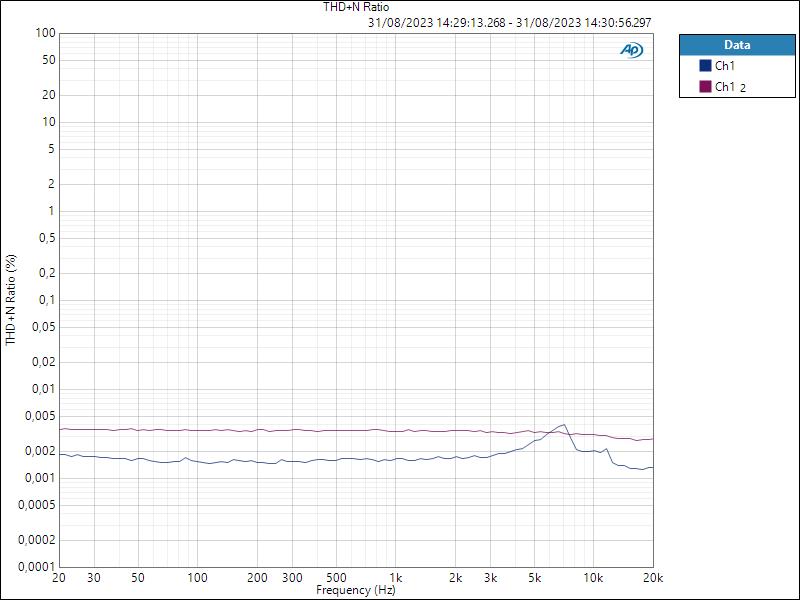
Task: Click the THD+N Ratio chart title
Action: pyautogui.click(x=355, y=6)
